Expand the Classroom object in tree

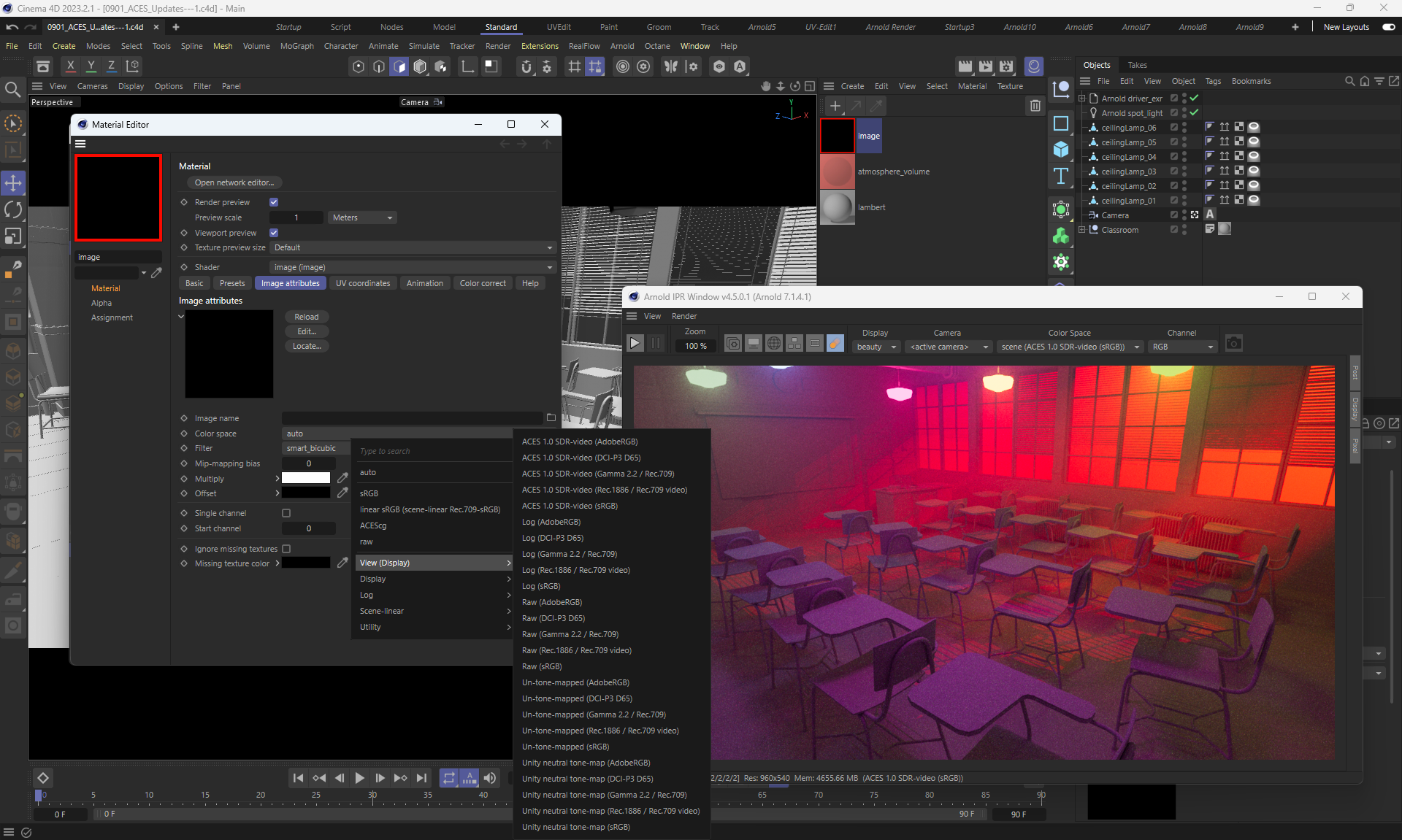click(1081, 230)
